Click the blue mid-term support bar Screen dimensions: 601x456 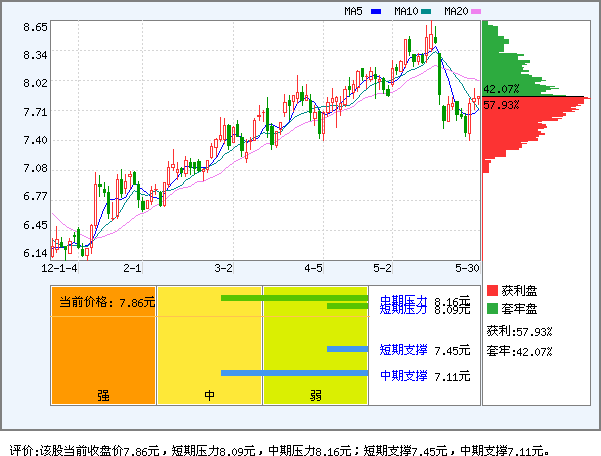[x=294, y=373]
